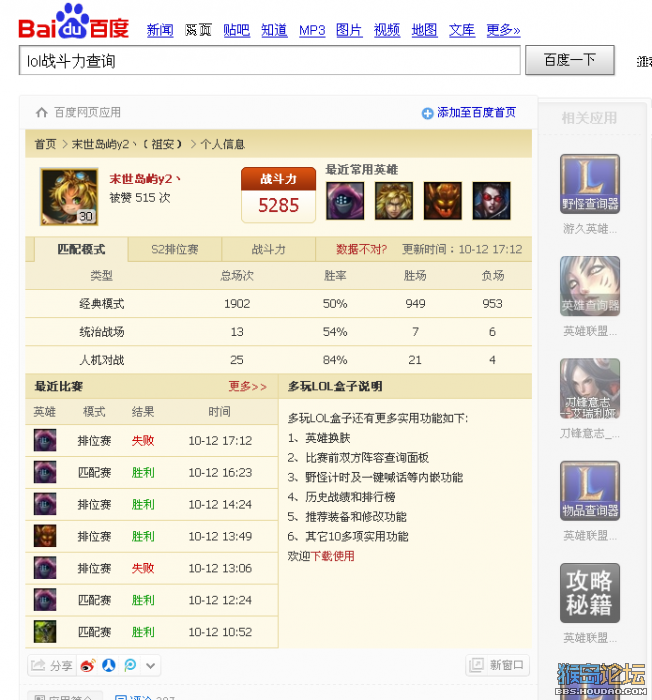Click hero icon of 10-12 16:23 match
The height and width of the screenshot is (700, 652).
pyautogui.click(x=45, y=472)
